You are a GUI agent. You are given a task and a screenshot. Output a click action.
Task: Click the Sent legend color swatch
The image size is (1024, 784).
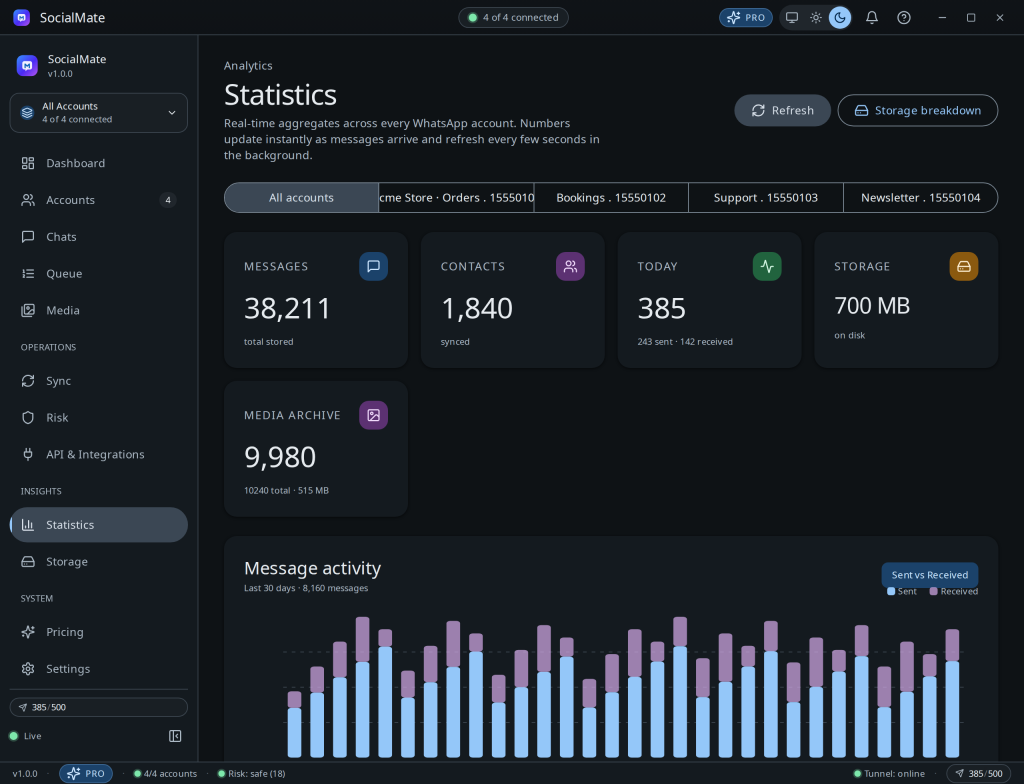891,591
